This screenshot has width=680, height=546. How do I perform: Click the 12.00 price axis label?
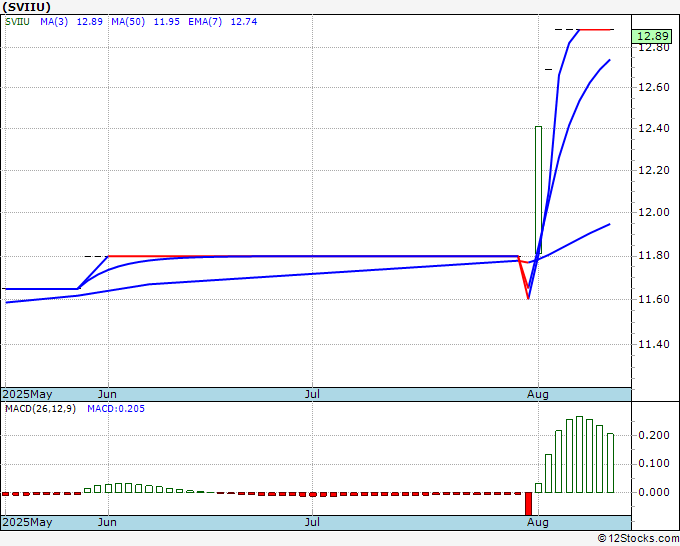coord(654,212)
